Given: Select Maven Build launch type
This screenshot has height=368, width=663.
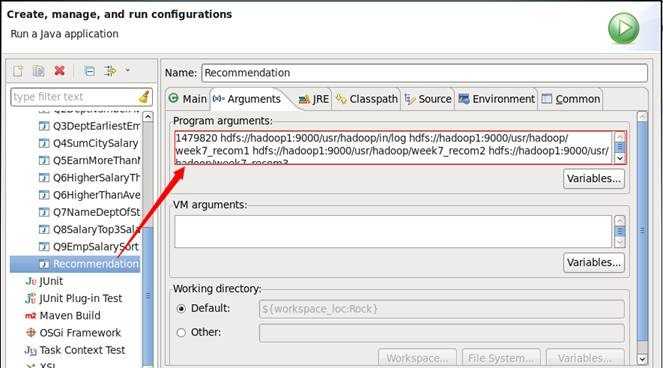Looking at the screenshot, I should click(x=63, y=316).
